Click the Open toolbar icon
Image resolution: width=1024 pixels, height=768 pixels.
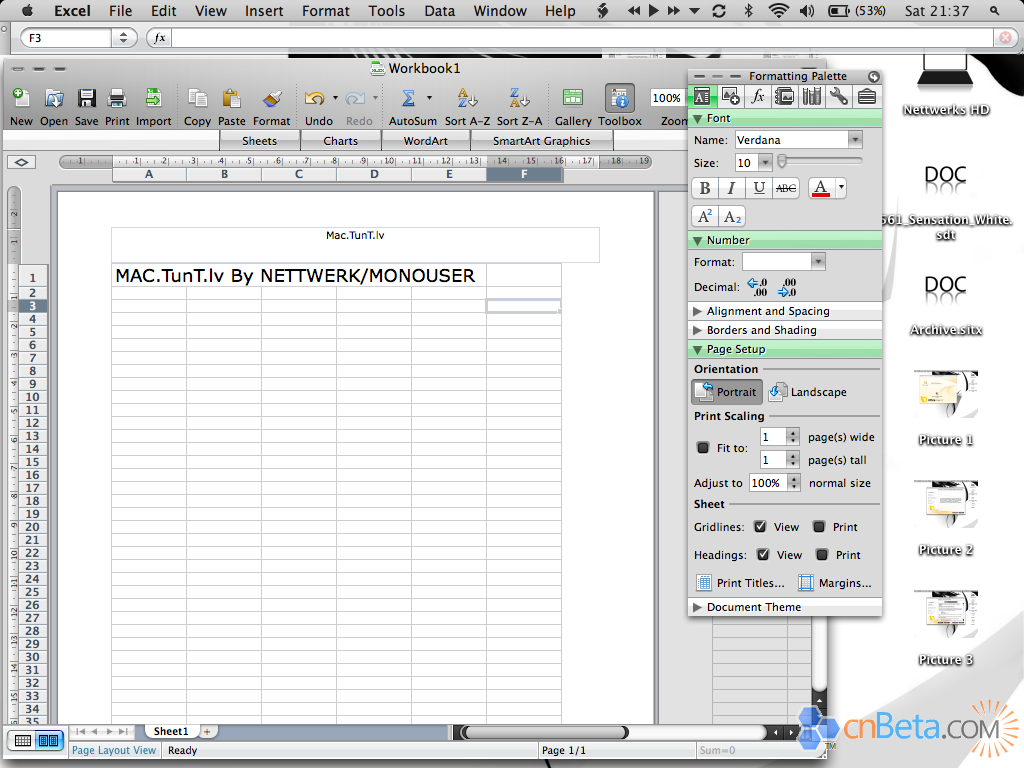(54, 98)
